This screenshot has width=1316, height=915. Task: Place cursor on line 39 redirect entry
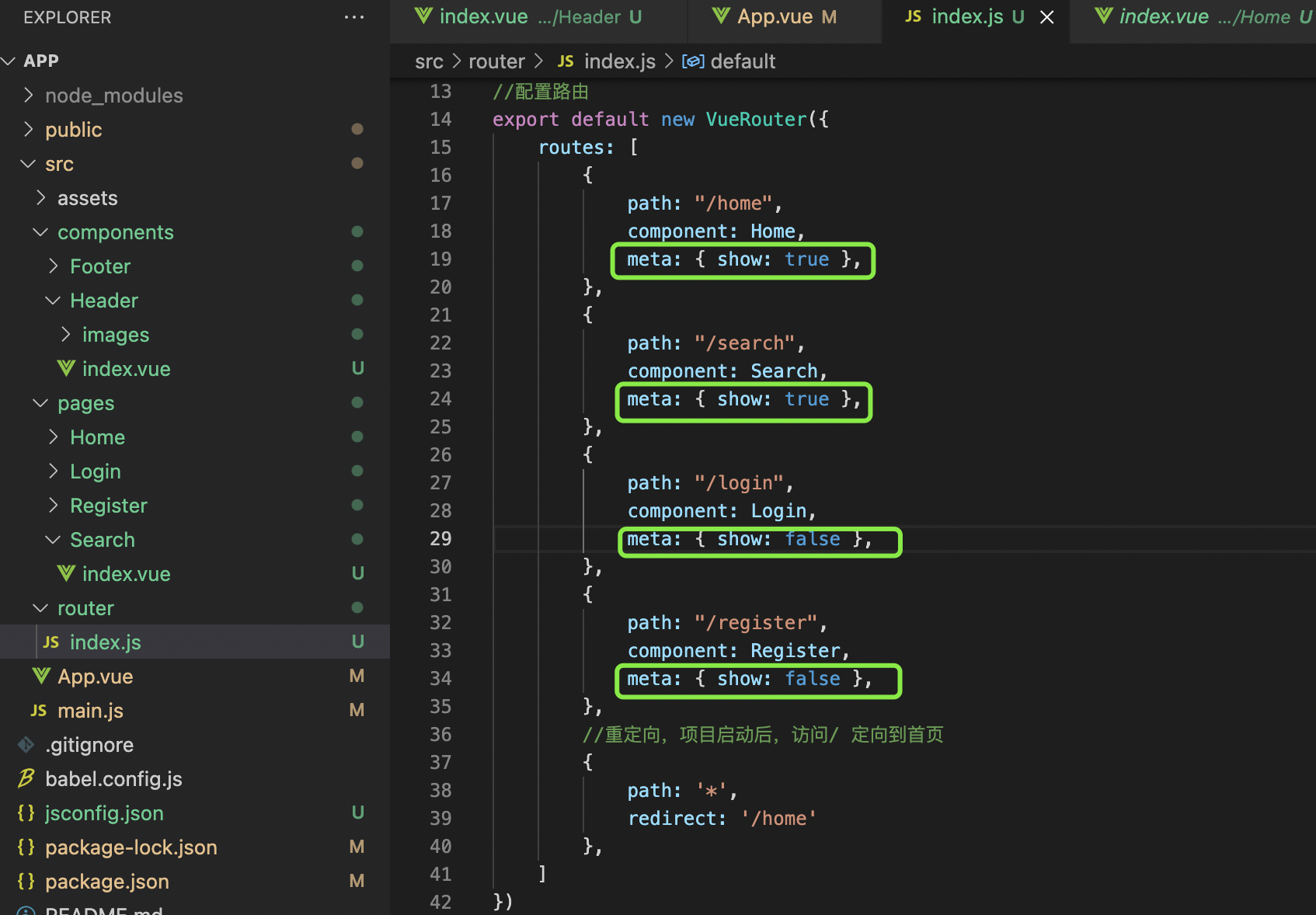(x=722, y=818)
